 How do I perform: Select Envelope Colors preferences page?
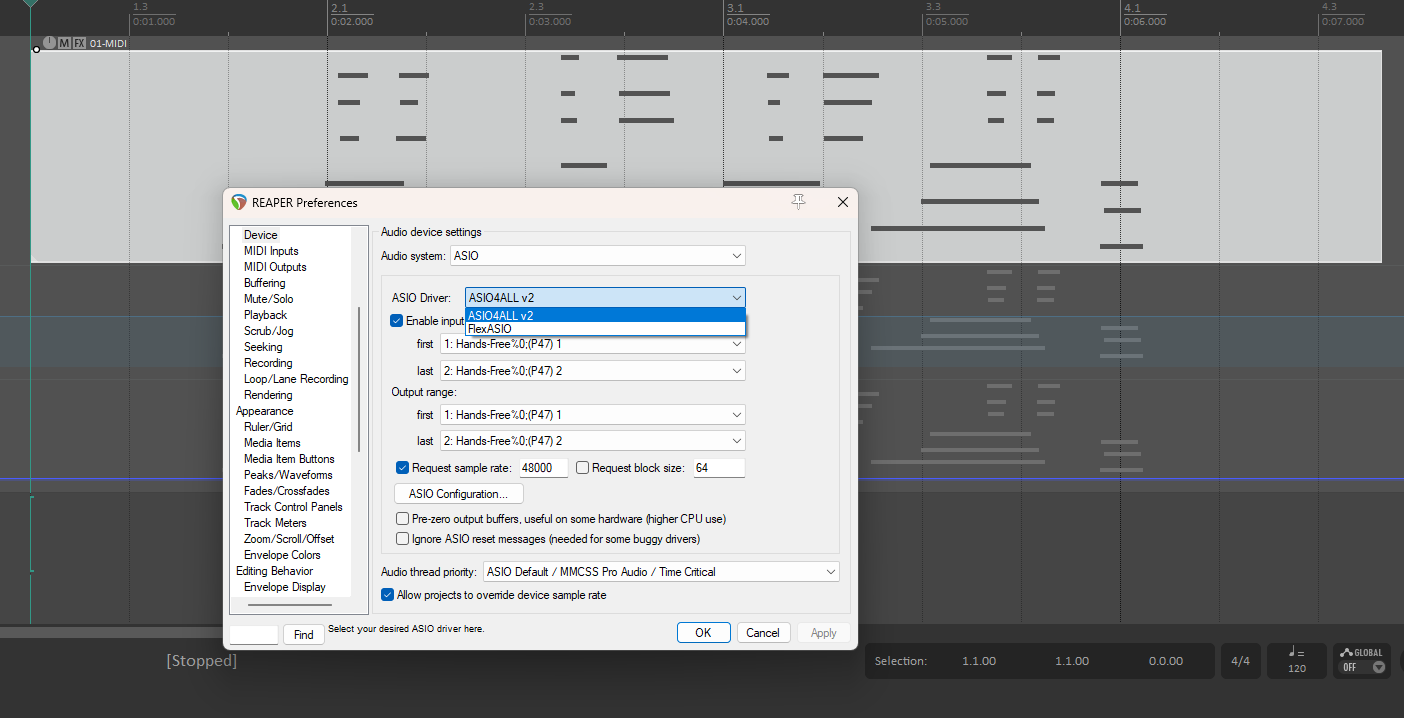pos(282,555)
